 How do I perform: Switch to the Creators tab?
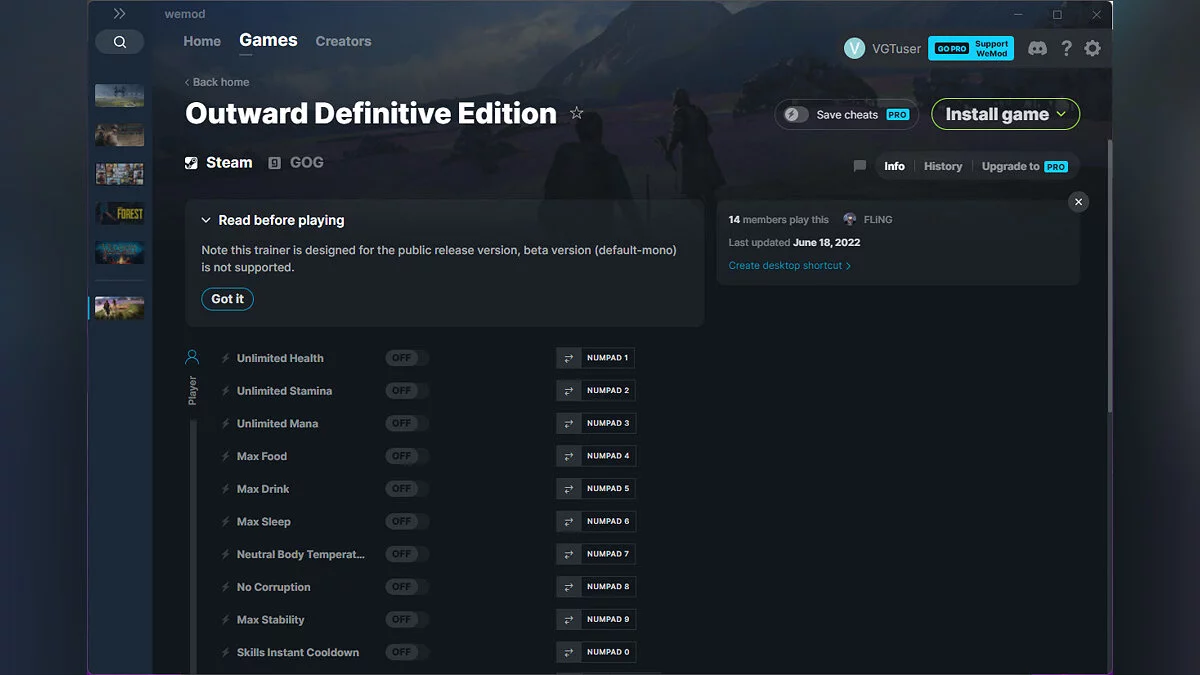(343, 41)
